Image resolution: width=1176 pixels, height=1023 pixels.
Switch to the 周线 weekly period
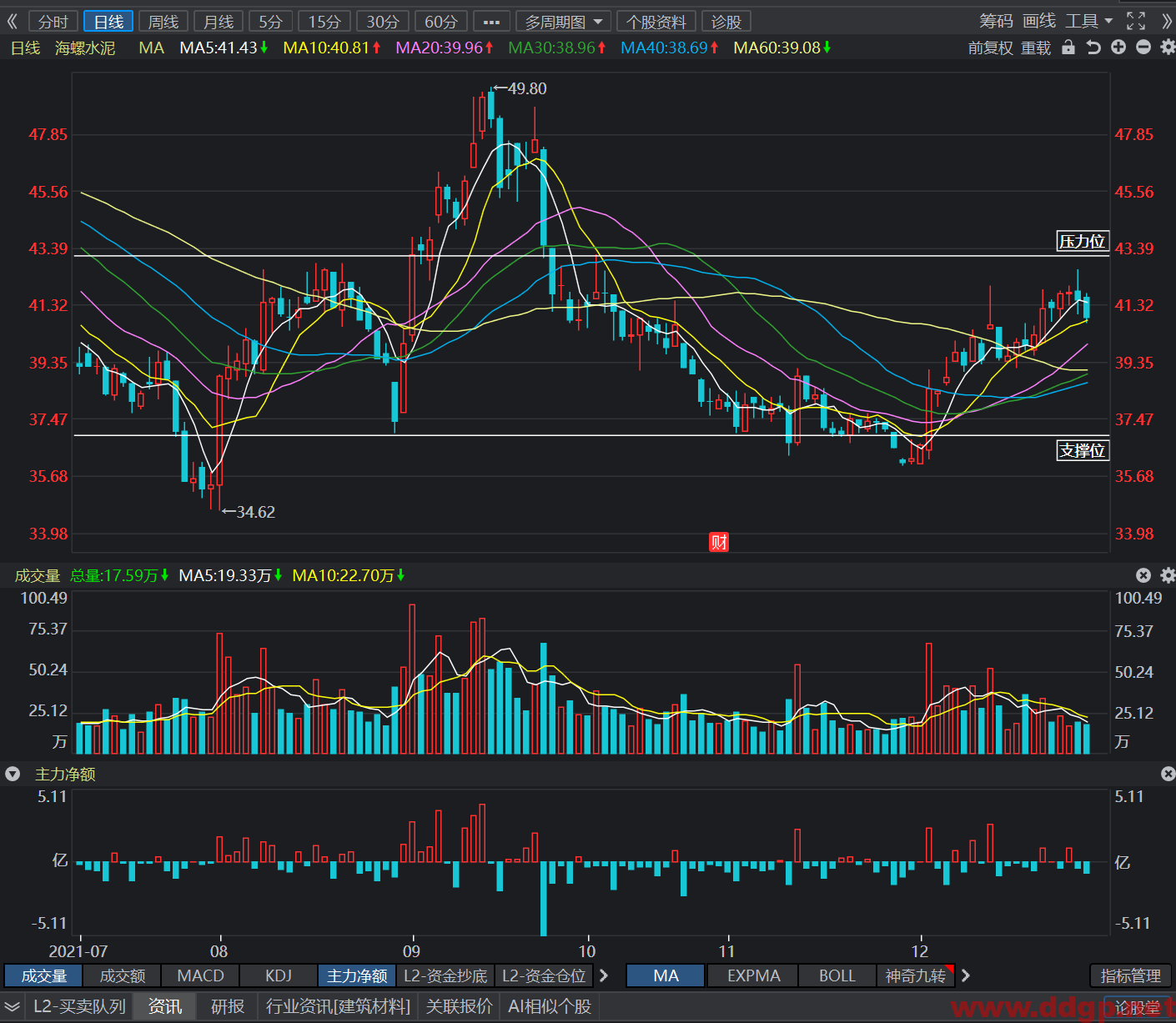click(164, 22)
